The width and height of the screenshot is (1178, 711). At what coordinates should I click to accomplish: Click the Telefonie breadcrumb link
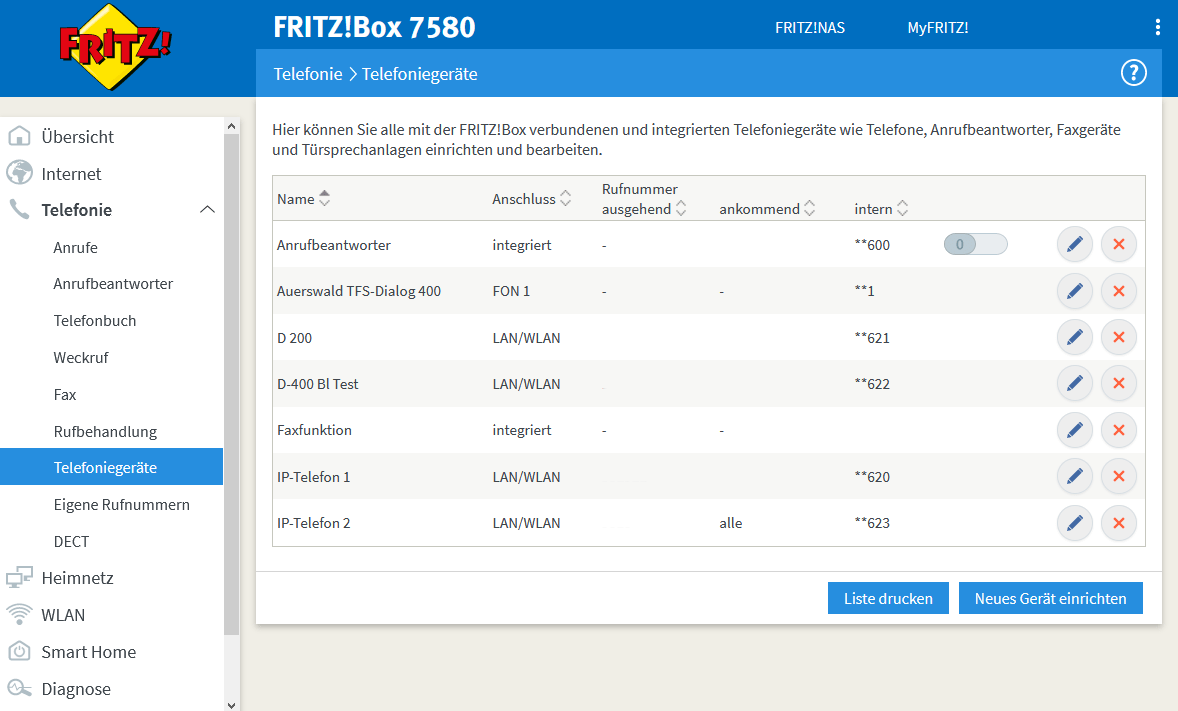tap(308, 74)
